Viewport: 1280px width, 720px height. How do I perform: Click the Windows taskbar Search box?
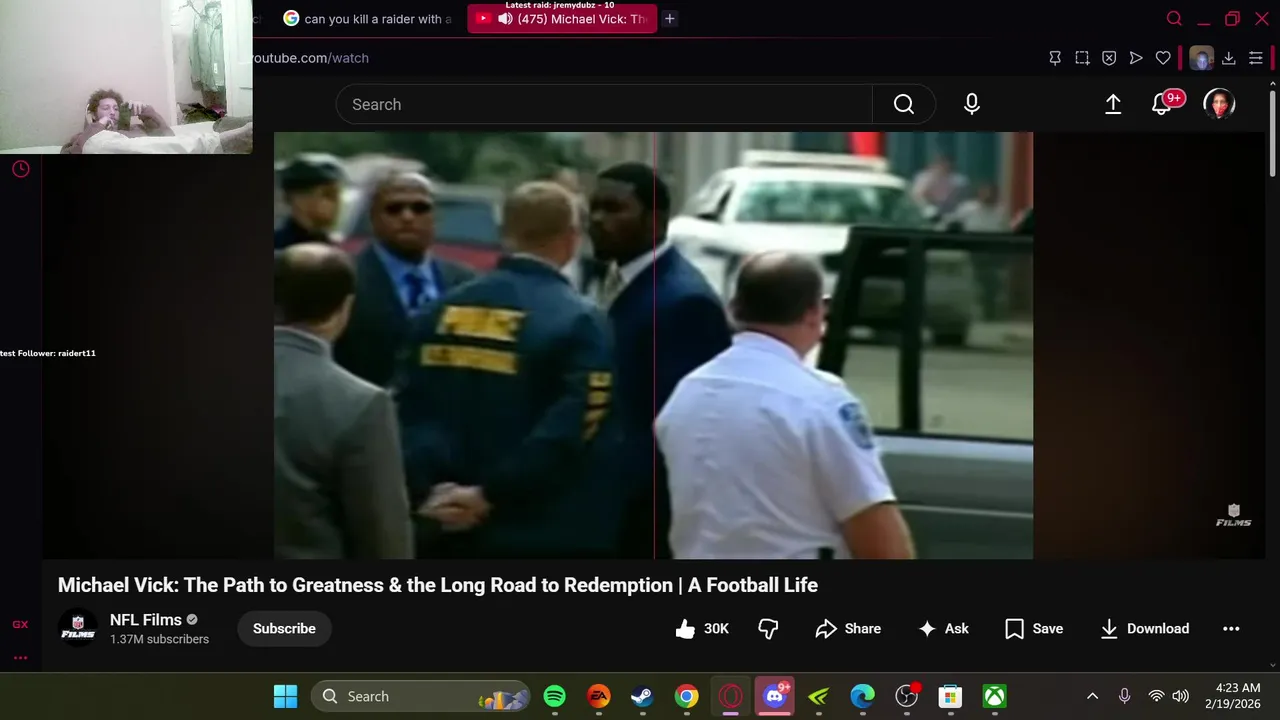421,696
